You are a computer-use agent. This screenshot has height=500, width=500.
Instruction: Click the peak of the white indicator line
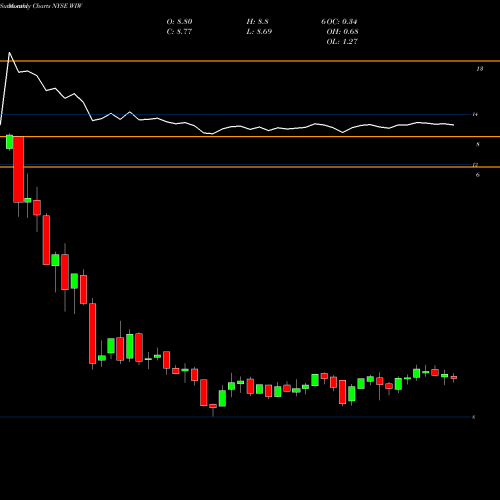(9, 53)
